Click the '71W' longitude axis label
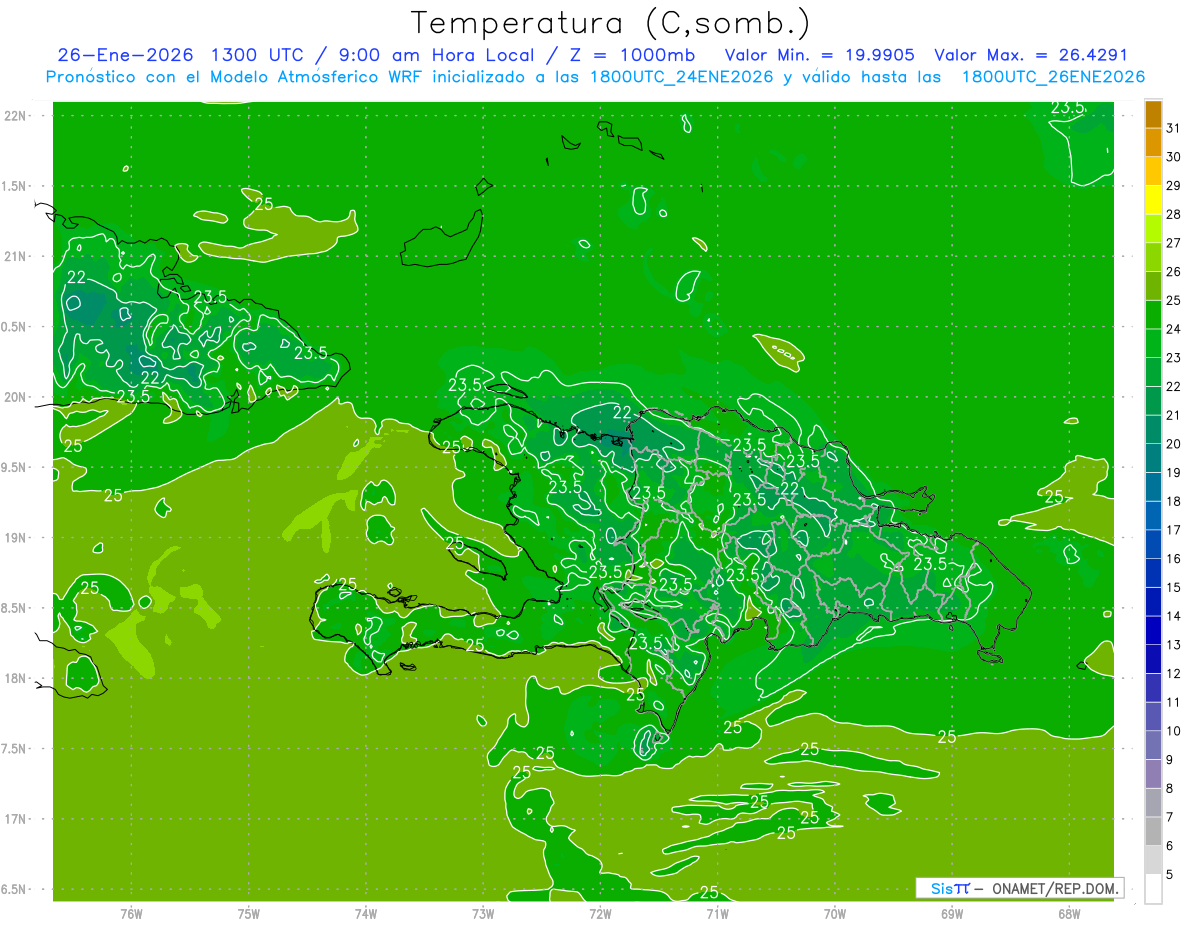The width and height of the screenshot is (1200, 927). (717, 914)
